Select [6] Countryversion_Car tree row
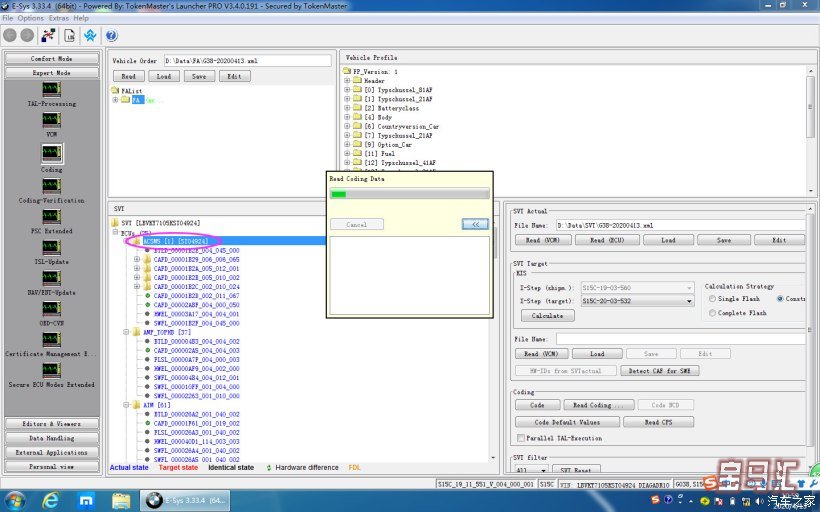Screen dimensions: 820x512 coord(401,126)
